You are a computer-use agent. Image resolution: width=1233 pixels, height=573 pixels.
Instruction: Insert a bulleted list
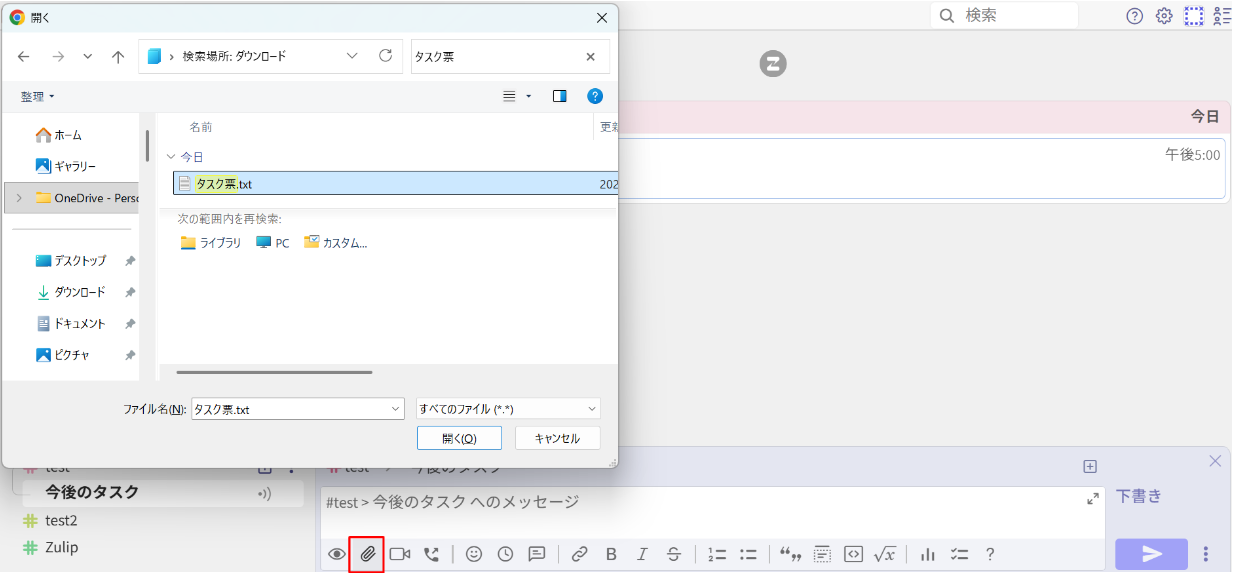pos(748,554)
